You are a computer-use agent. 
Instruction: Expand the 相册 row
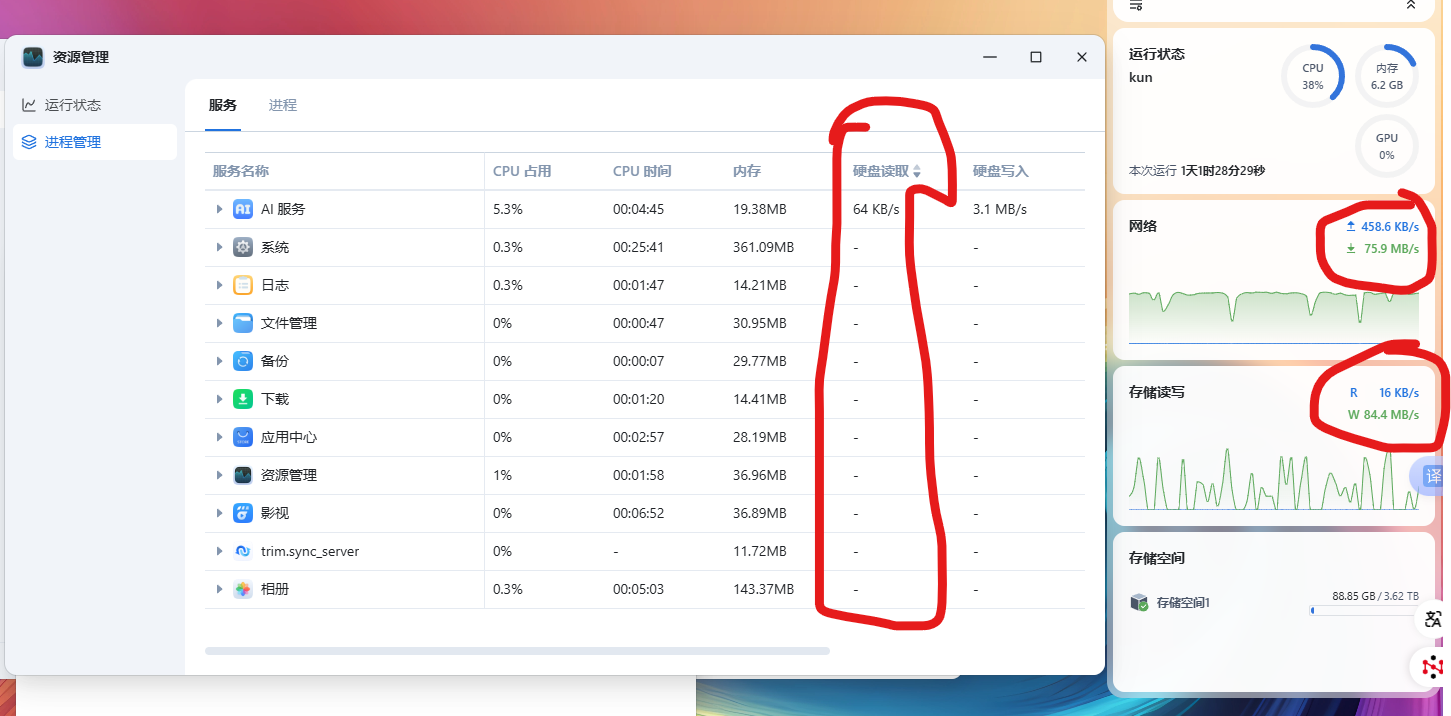pos(219,589)
